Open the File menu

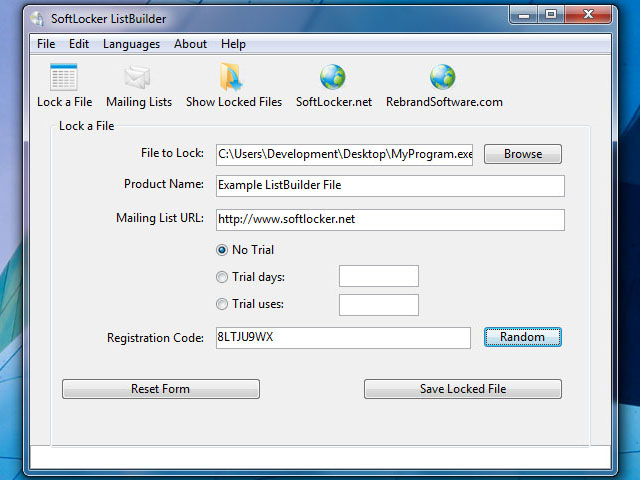coord(46,44)
